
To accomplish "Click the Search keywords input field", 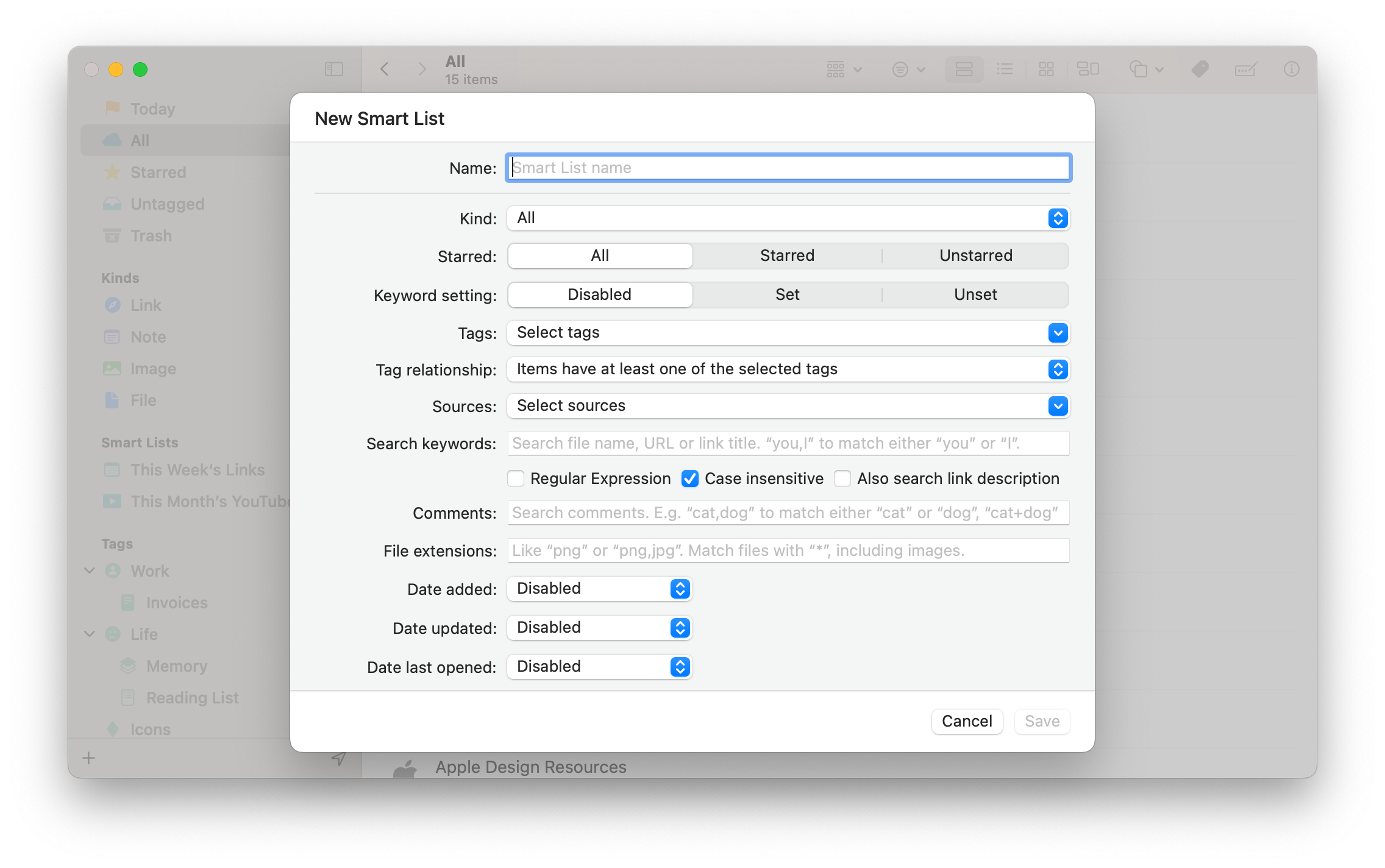I will click(x=788, y=443).
